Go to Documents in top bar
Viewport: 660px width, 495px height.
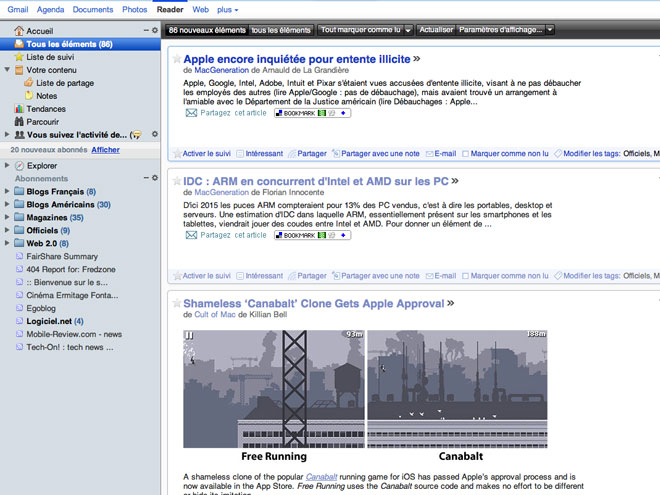pyautogui.click(x=93, y=9)
